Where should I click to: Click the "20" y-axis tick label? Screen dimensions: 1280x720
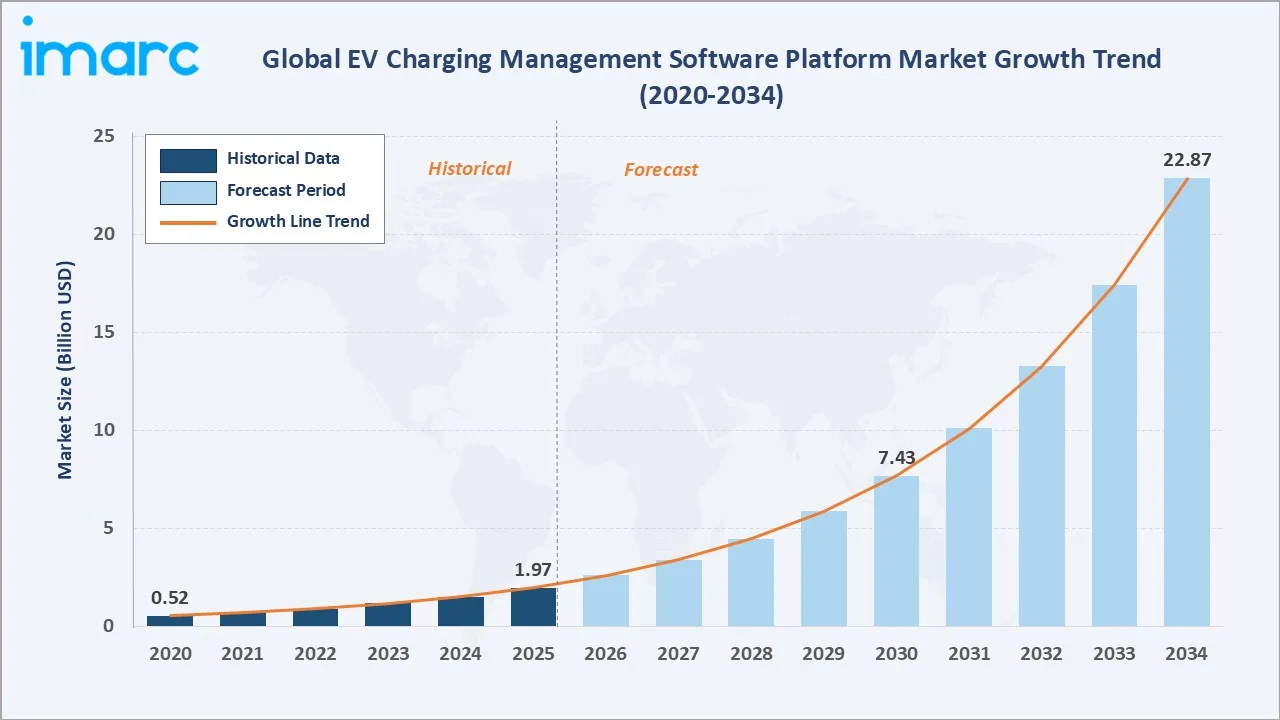click(105, 234)
